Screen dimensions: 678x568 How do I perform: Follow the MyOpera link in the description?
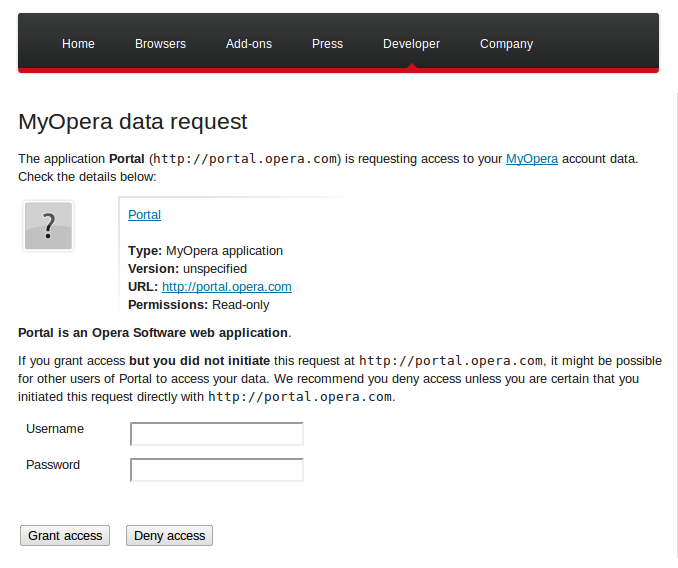click(x=532, y=159)
